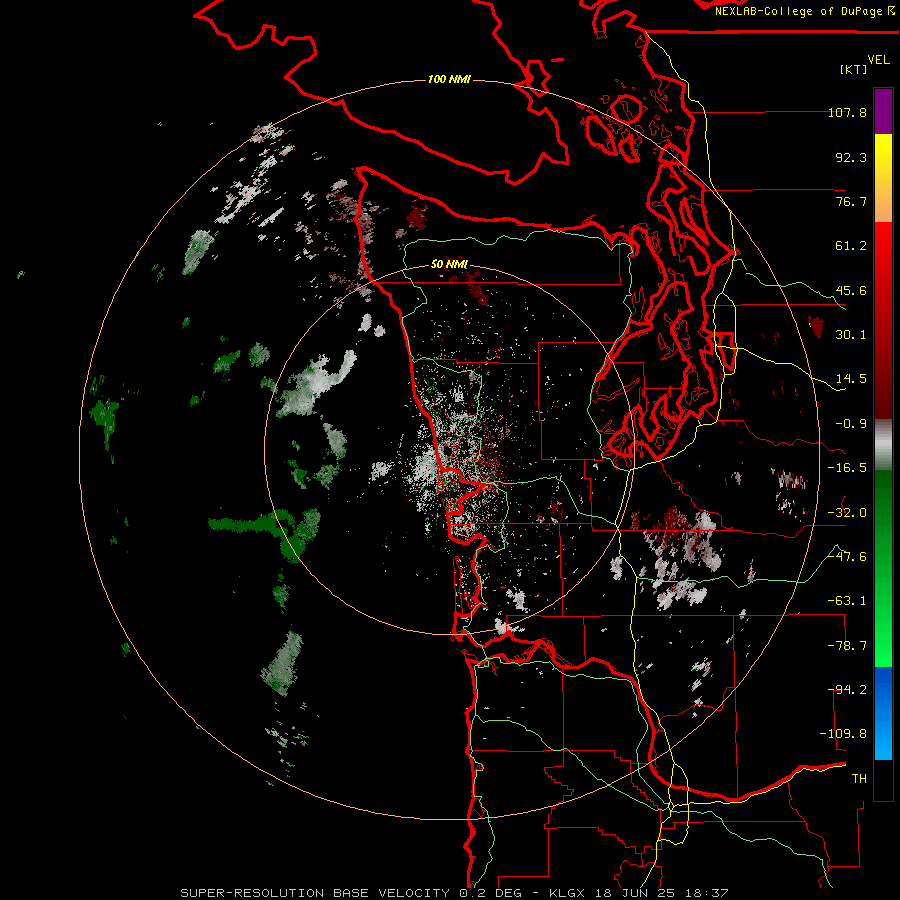900x900 pixels.
Task: Select the -63.1 scale value
Action: point(847,601)
